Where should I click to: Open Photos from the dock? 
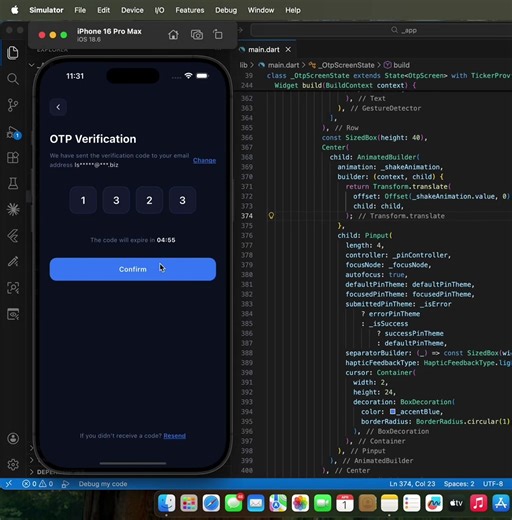pyautogui.click(x=300, y=503)
